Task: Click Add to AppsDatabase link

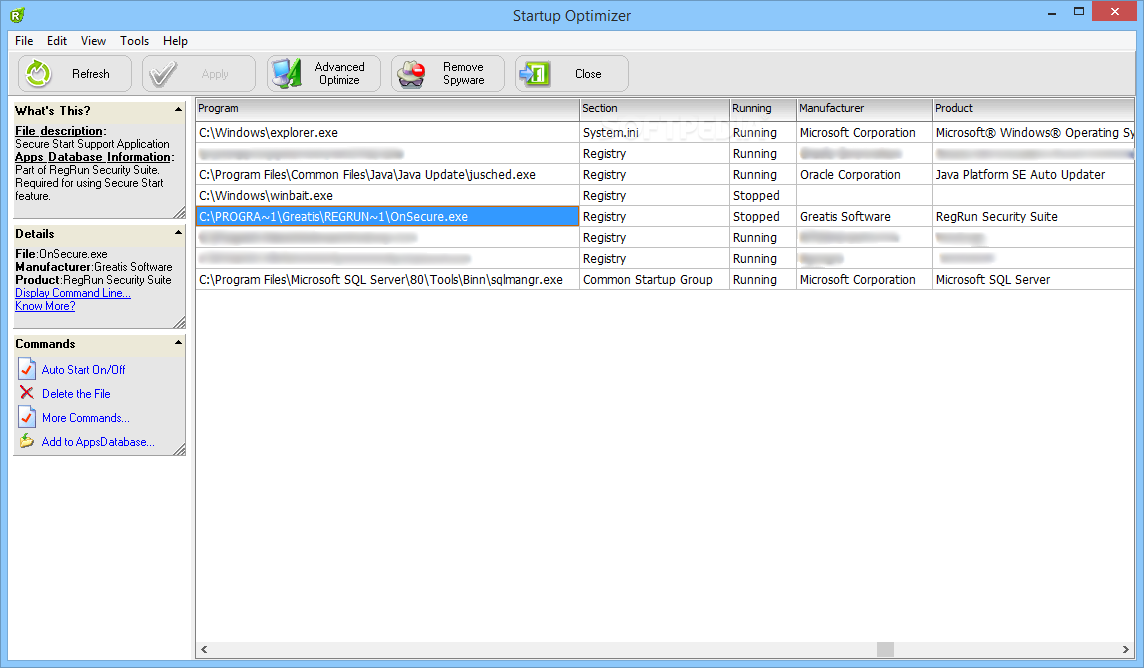Action: pos(98,442)
